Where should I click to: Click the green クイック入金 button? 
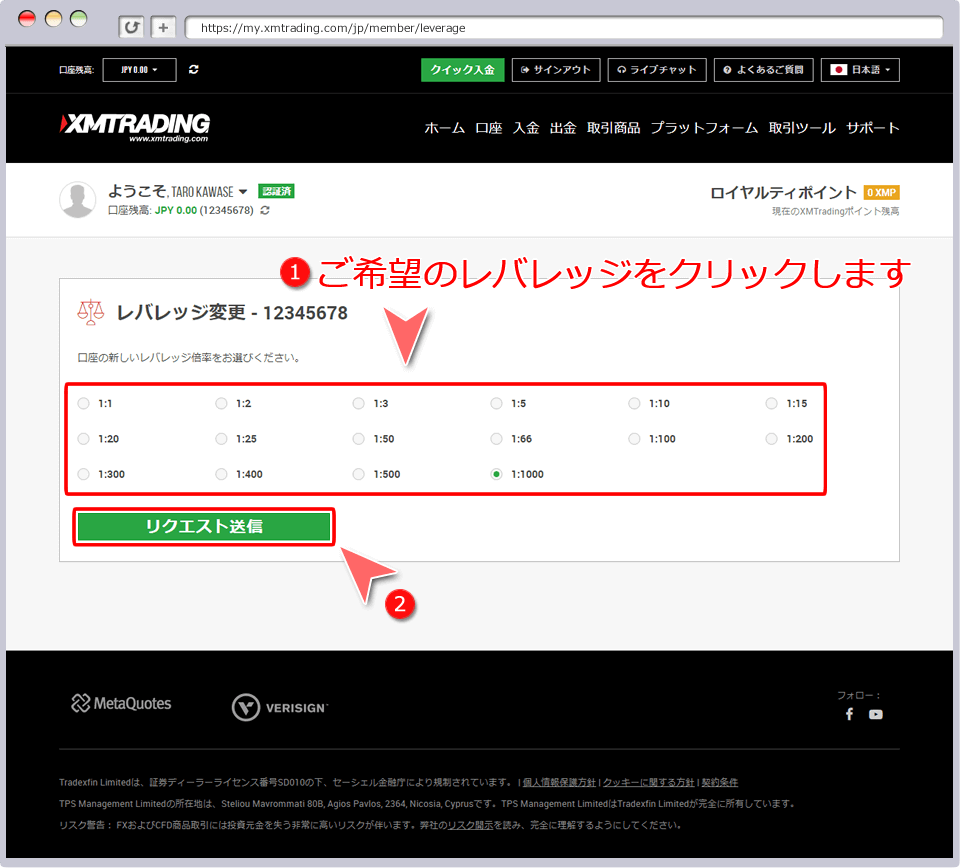[462, 70]
